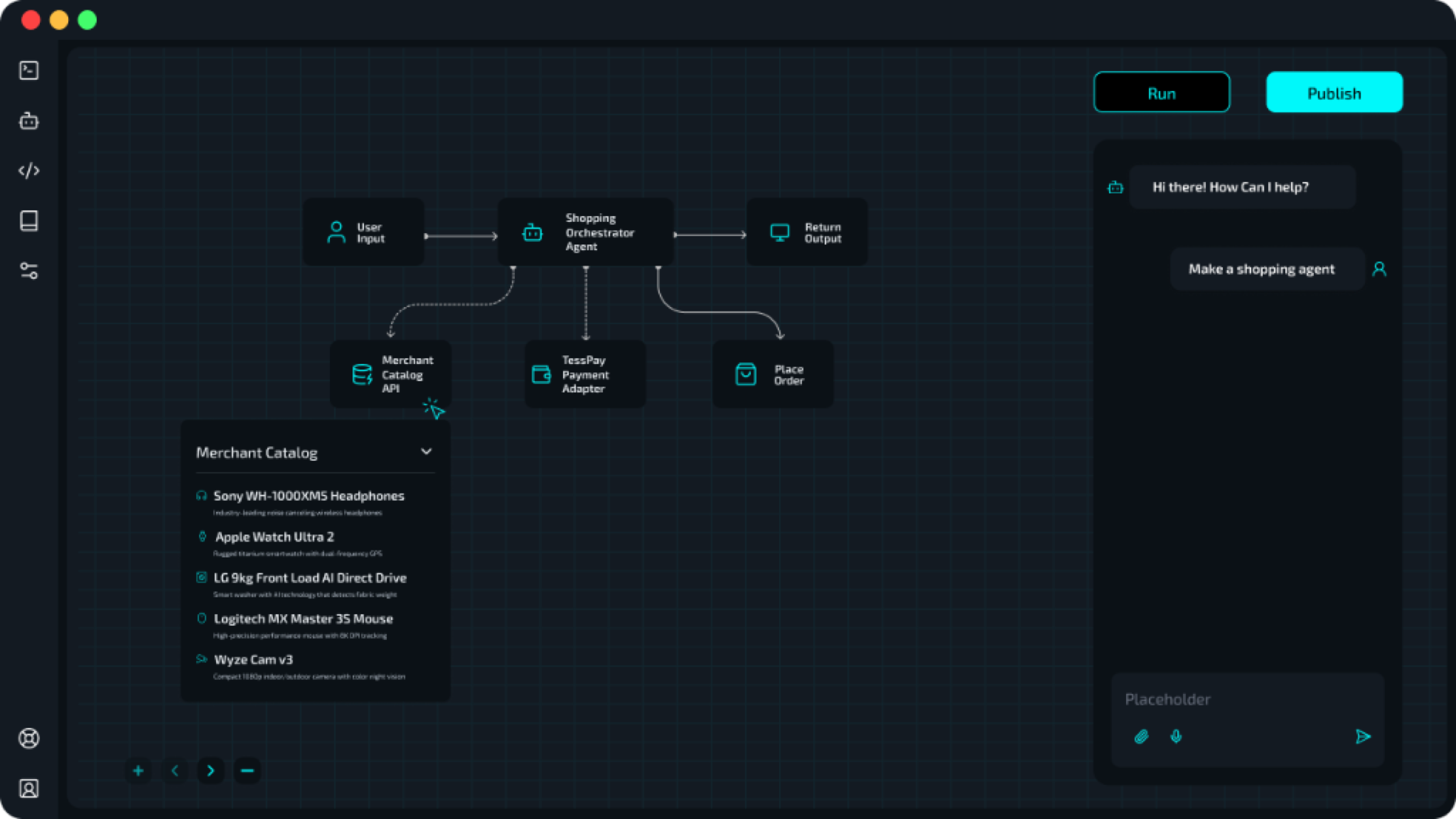This screenshot has width=1456, height=819.
Task: Click the robot agents sidebar icon
Action: [29, 121]
